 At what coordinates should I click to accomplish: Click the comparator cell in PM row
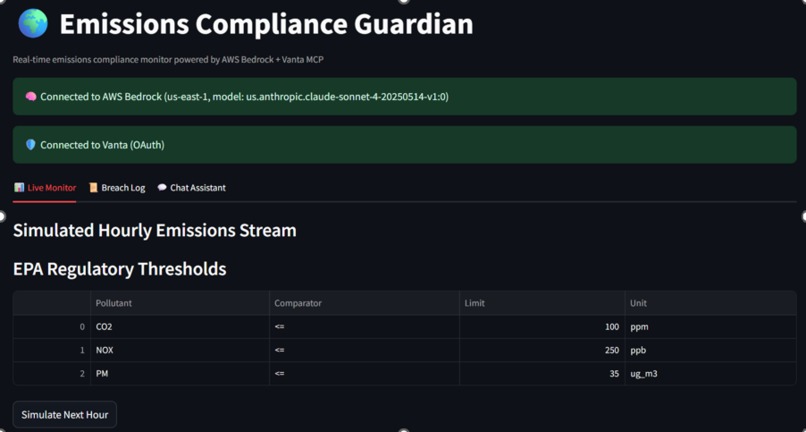coord(364,374)
